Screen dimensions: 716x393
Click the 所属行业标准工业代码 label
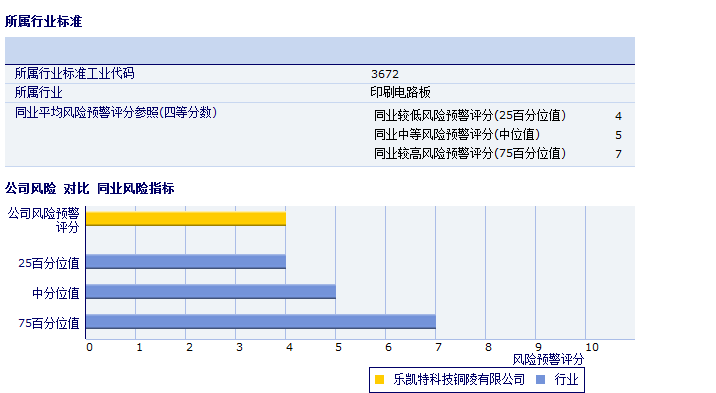tap(74, 73)
